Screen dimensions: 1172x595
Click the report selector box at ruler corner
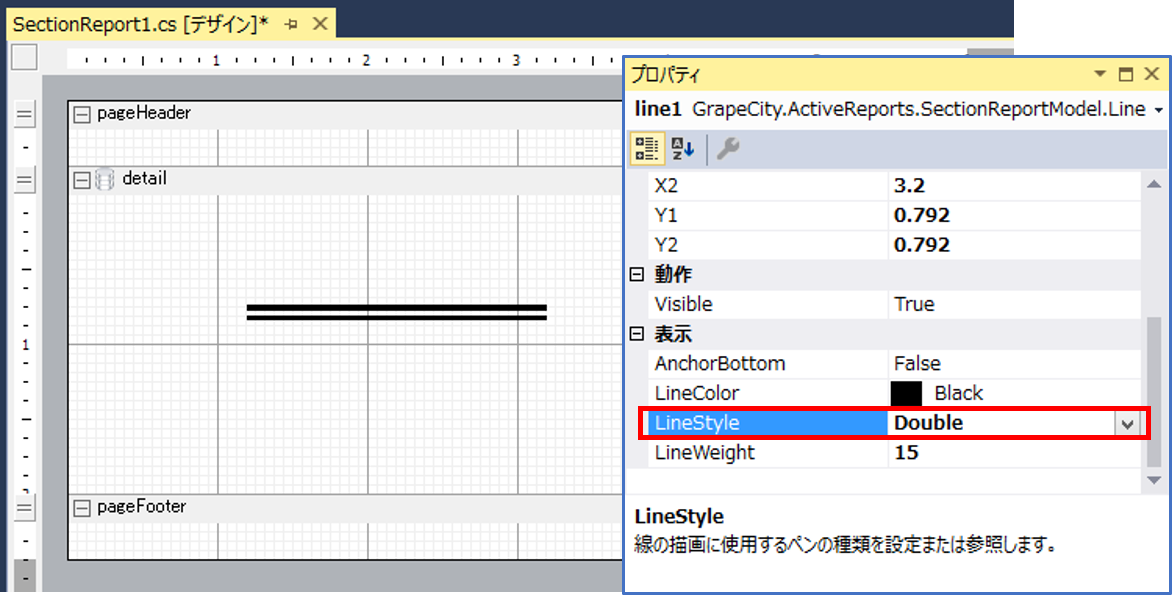click(25, 57)
